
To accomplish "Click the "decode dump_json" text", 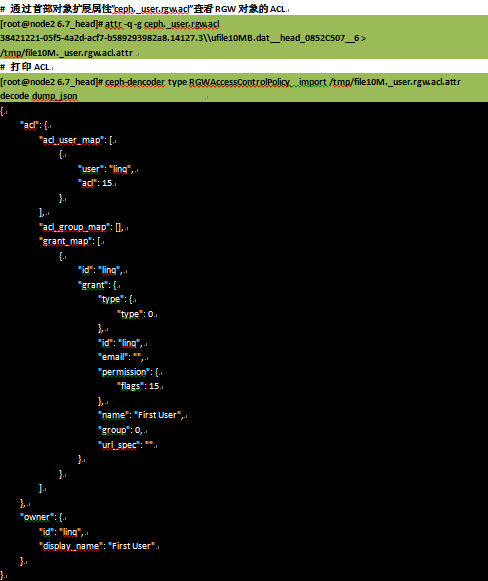I will point(39,96).
